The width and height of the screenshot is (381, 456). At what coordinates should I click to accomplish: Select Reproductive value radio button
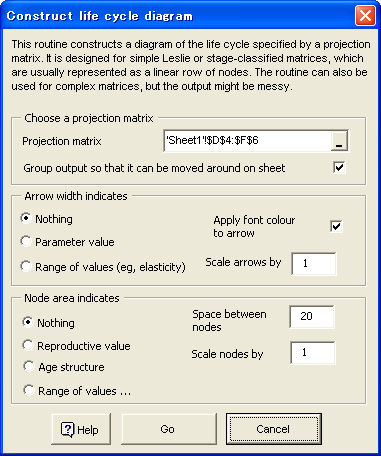[28, 345]
